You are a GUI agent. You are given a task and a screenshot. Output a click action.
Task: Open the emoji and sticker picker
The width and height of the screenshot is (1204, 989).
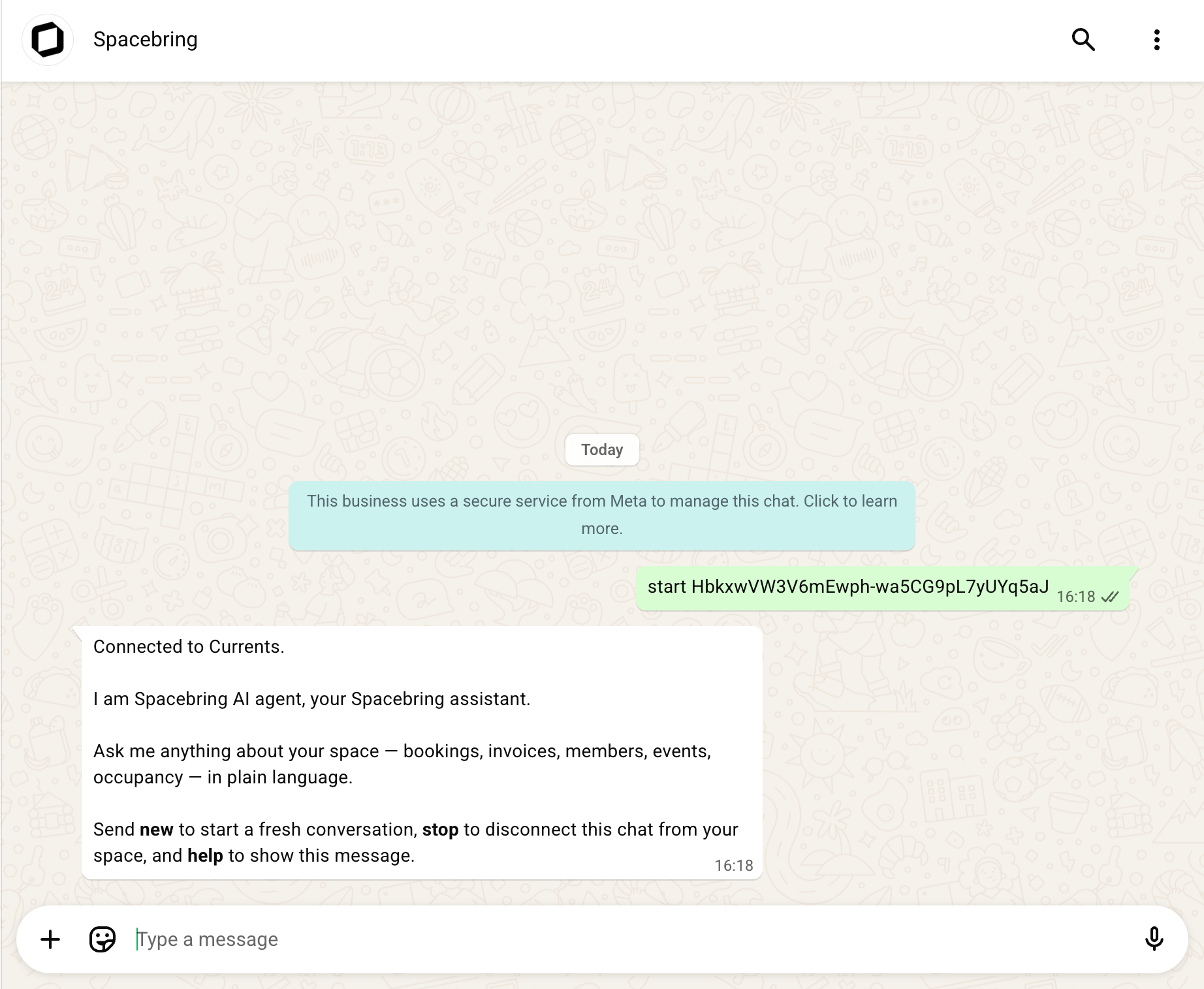point(103,939)
